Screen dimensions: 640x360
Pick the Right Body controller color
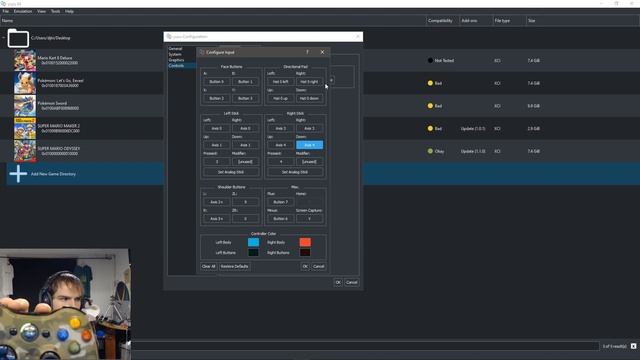(x=305, y=242)
